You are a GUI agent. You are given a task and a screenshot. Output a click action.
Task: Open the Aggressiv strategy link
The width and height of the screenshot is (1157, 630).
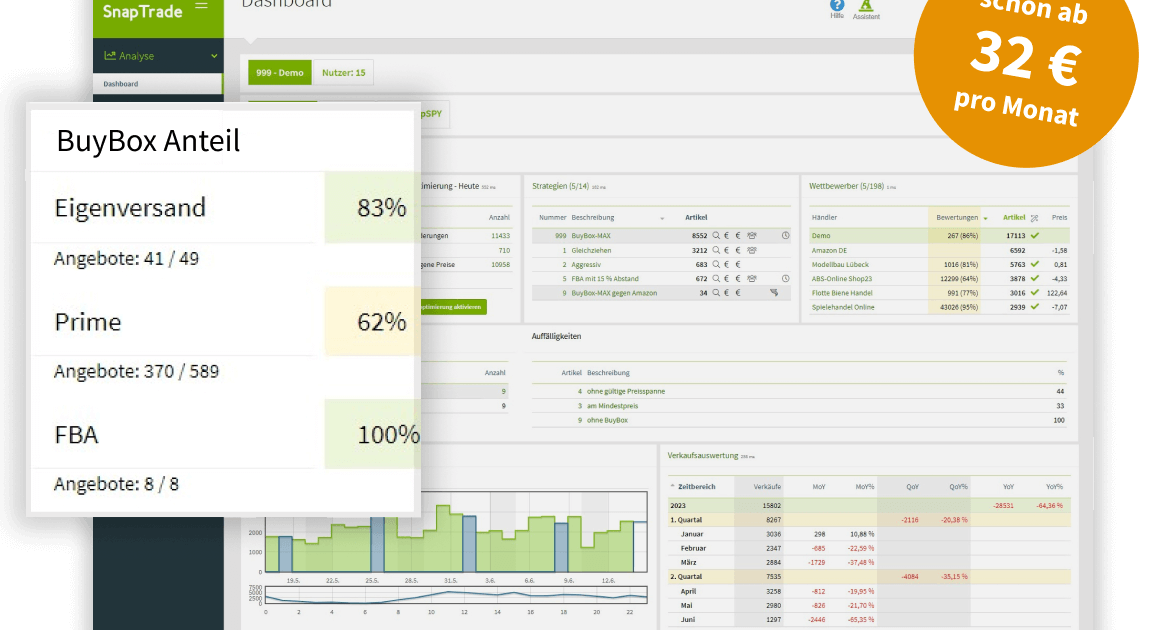click(x=586, y=264)
